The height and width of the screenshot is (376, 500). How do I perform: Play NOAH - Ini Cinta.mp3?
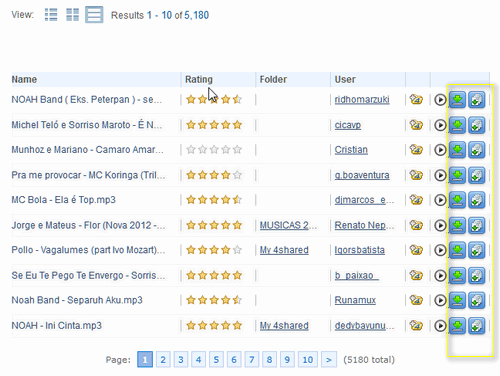pyautogui.click(x=440, y=326)
